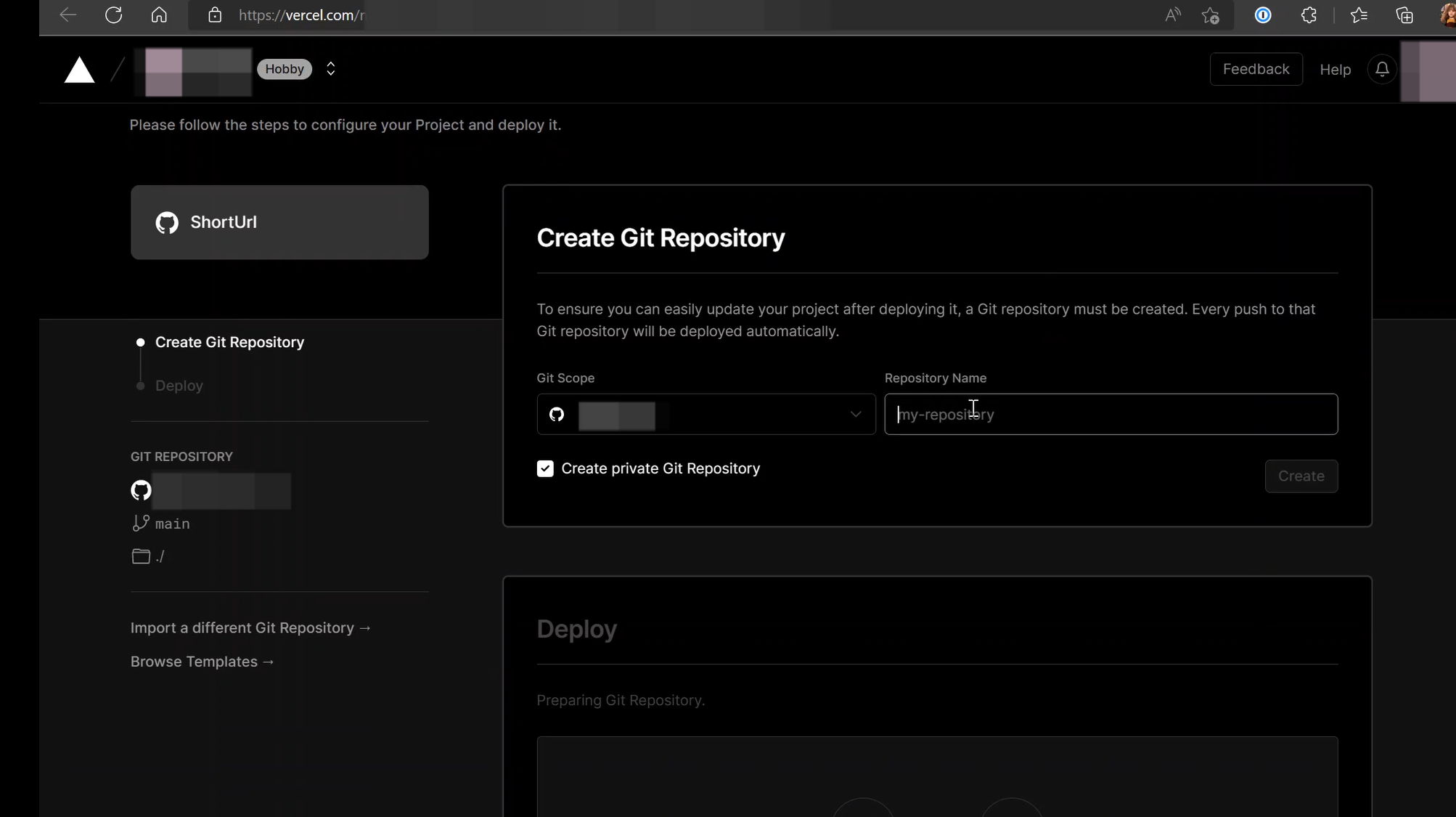The height and width of the screenshot is (817, 1456).
Task: Reload the current page
Action: point(113,15)
